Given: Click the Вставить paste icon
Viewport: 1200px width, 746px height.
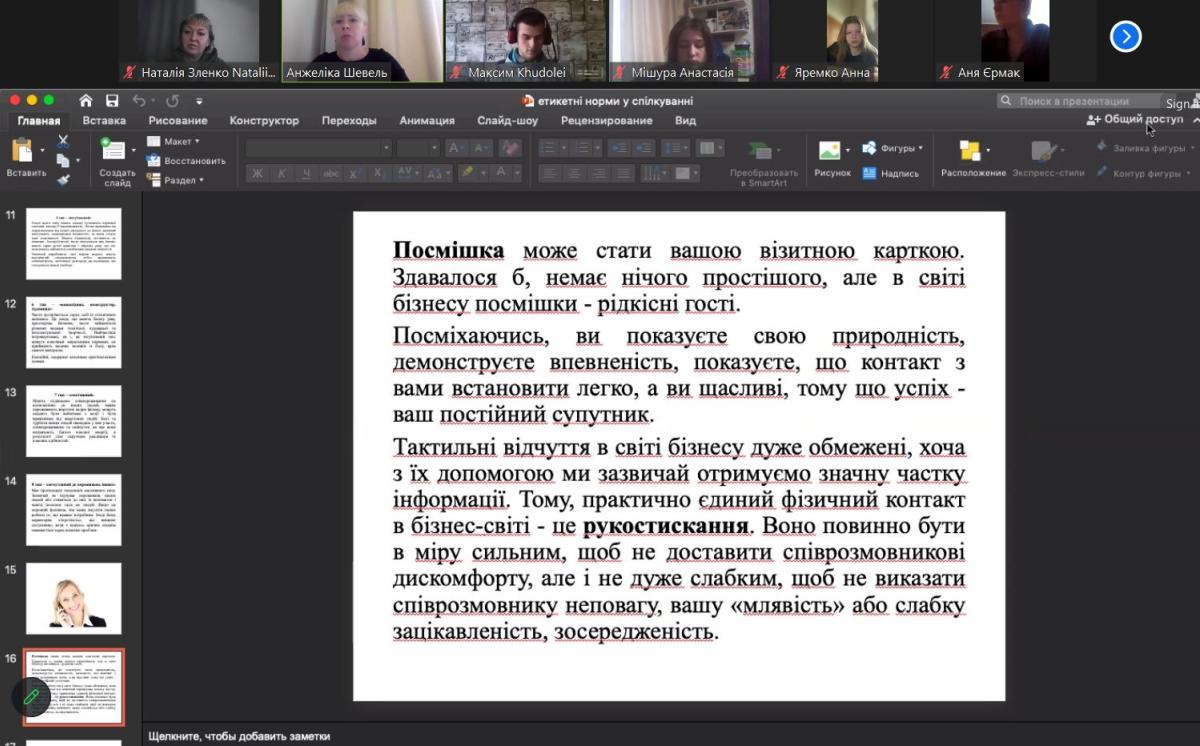Looking at the screenshot, I should pos(24,152).
